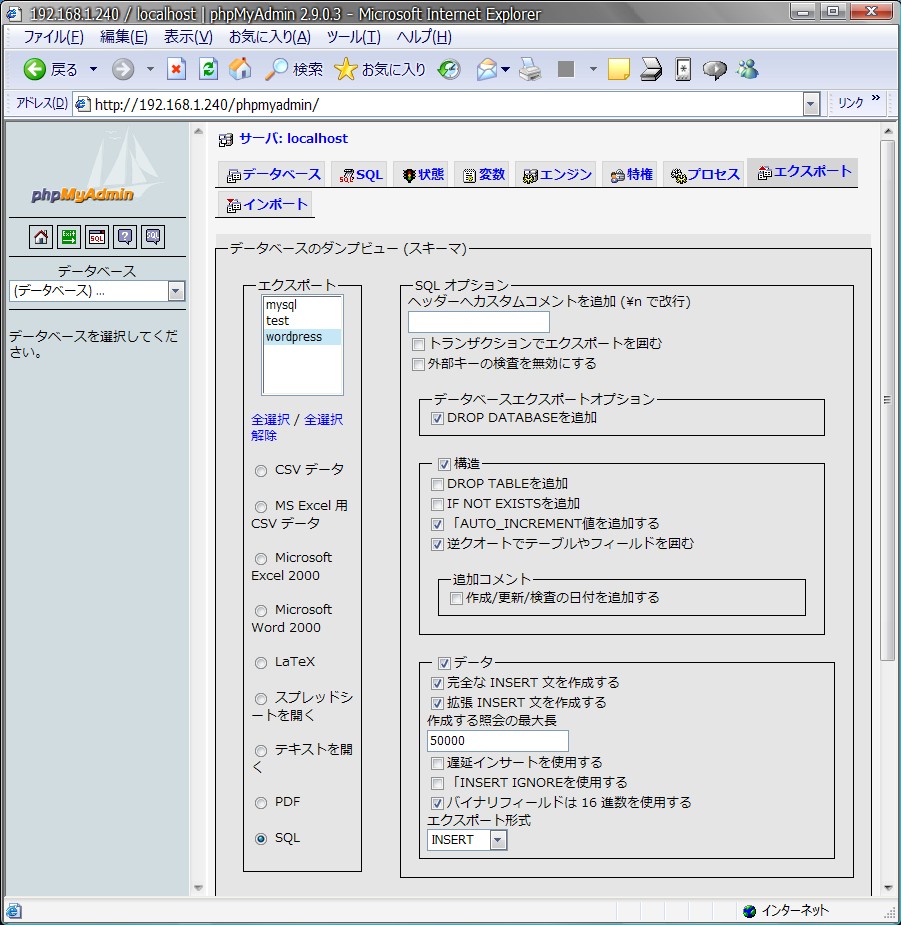Click the green Refresh page icon
Viewport: 901px width, 925px height.
click(x=208, y=70)
